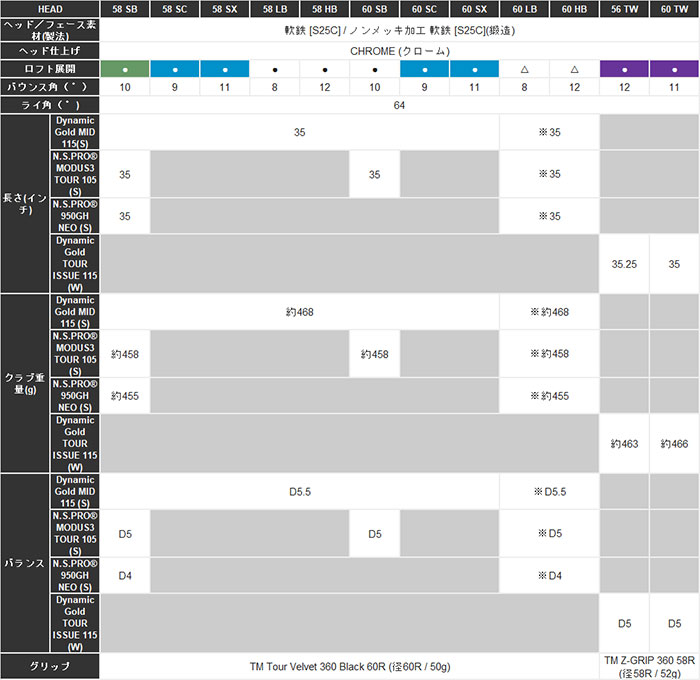Click the 58 SX column header
The width and height of the screenshot is (700, 680).
(x=225, y=9)
